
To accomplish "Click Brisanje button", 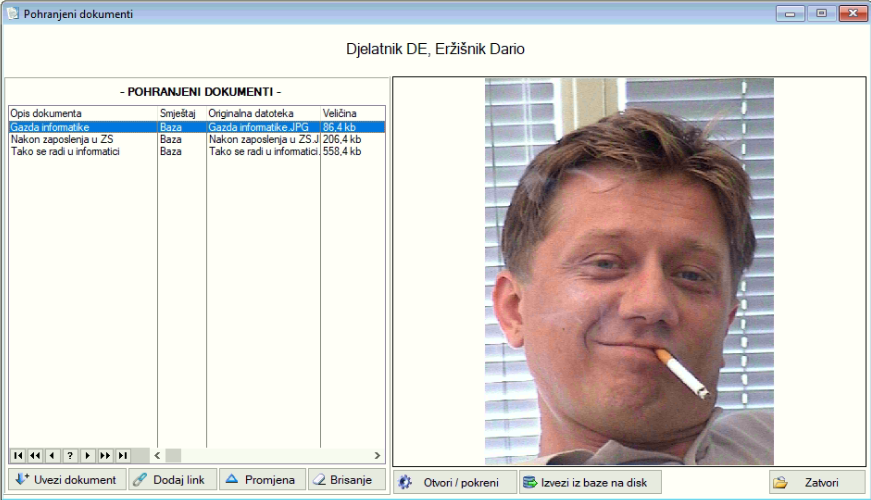I will click(x=347, y=479).
